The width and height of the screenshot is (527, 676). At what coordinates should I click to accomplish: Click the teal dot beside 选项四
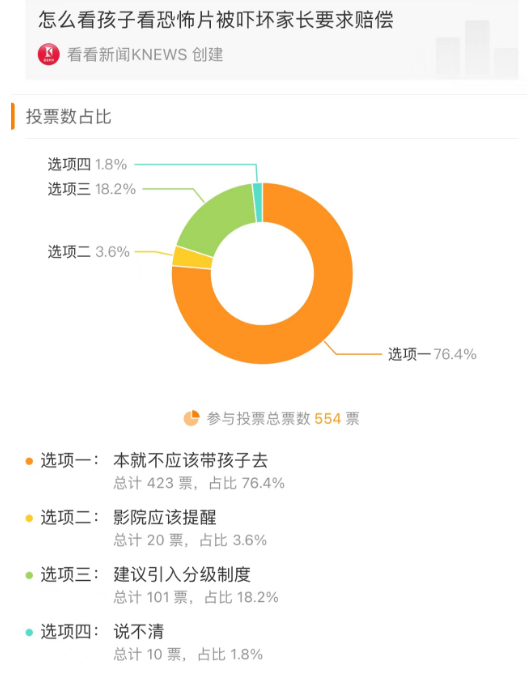29,632
